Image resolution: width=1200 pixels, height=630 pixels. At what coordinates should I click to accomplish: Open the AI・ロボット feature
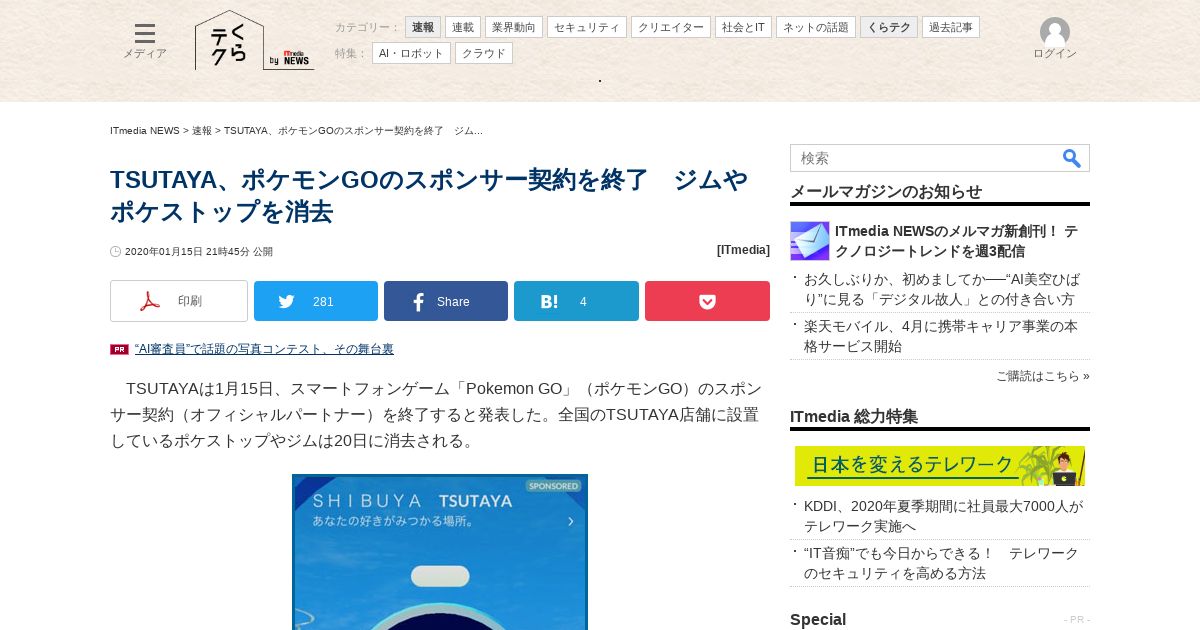411,53
